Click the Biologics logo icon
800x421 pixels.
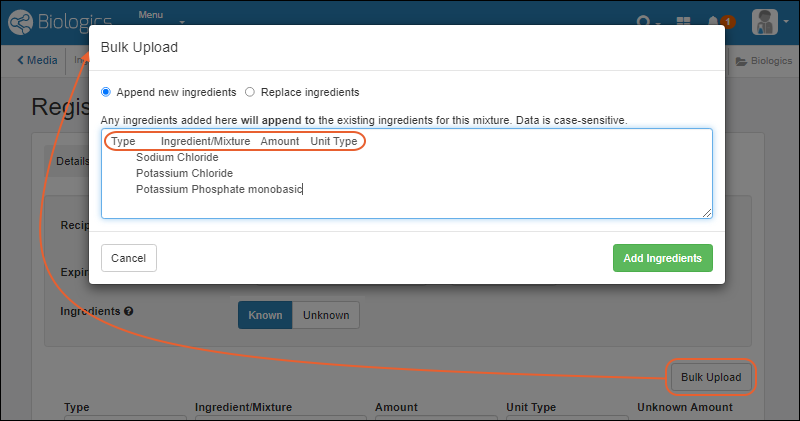pos(21,20)
